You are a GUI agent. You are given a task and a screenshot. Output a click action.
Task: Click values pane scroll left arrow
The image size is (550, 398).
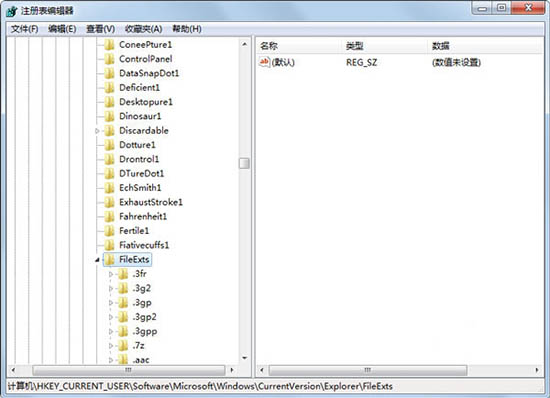262,370
